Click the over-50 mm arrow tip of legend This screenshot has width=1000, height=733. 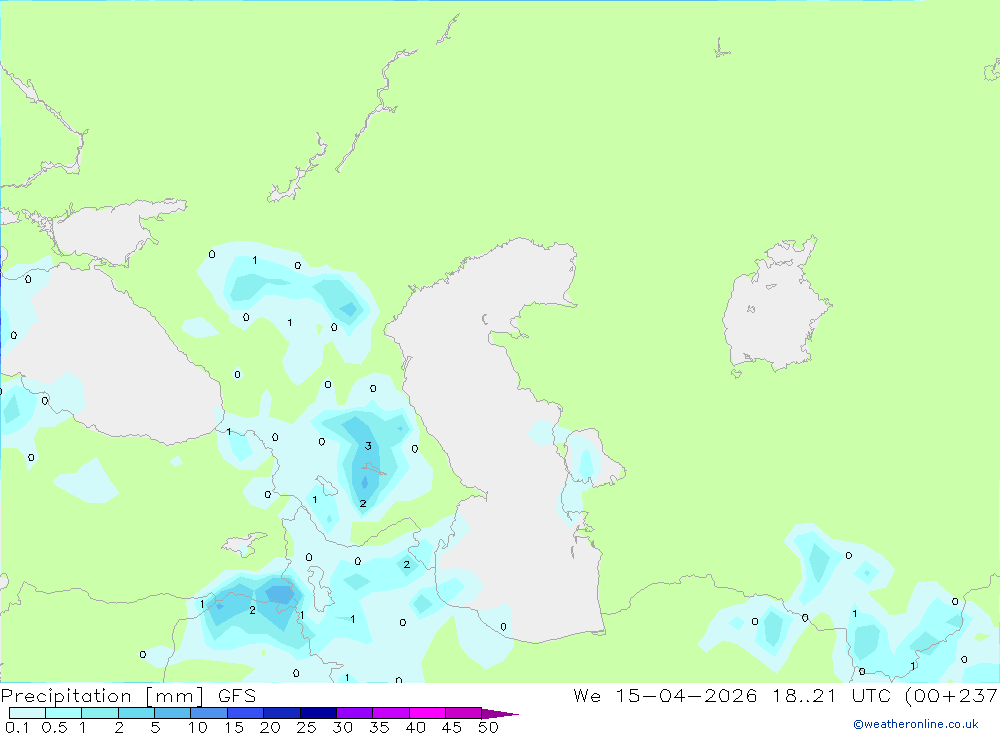point(500,713)
